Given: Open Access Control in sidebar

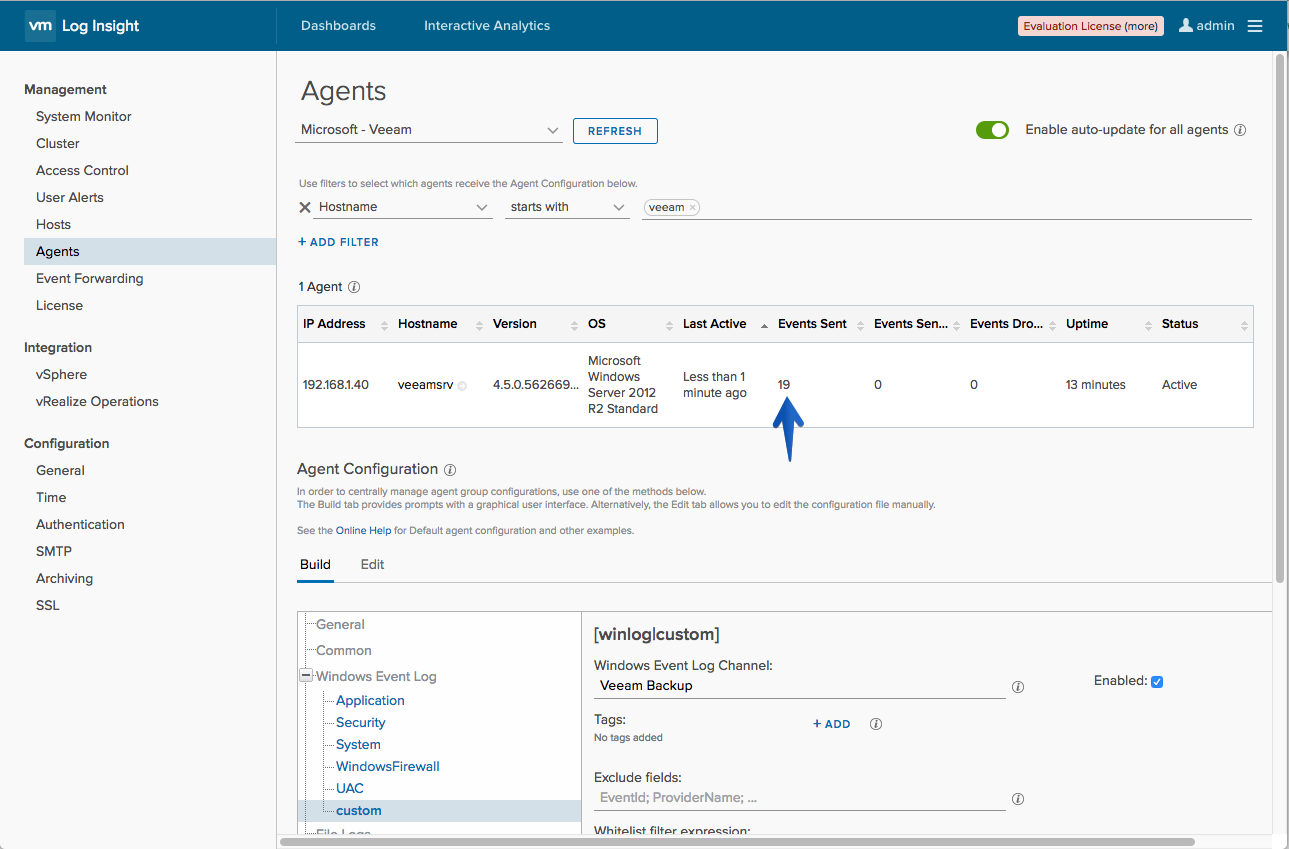Looking at the screenshot, I should coord(82,171).
